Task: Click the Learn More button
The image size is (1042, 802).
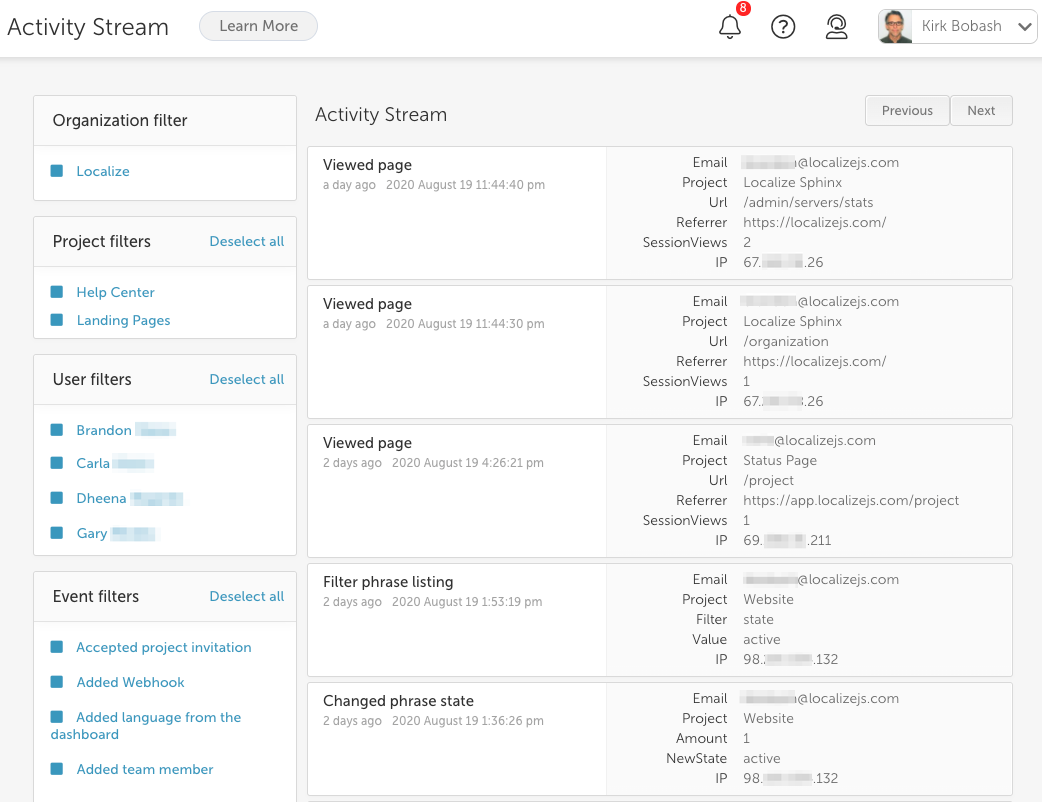Action: click(259, 26)
